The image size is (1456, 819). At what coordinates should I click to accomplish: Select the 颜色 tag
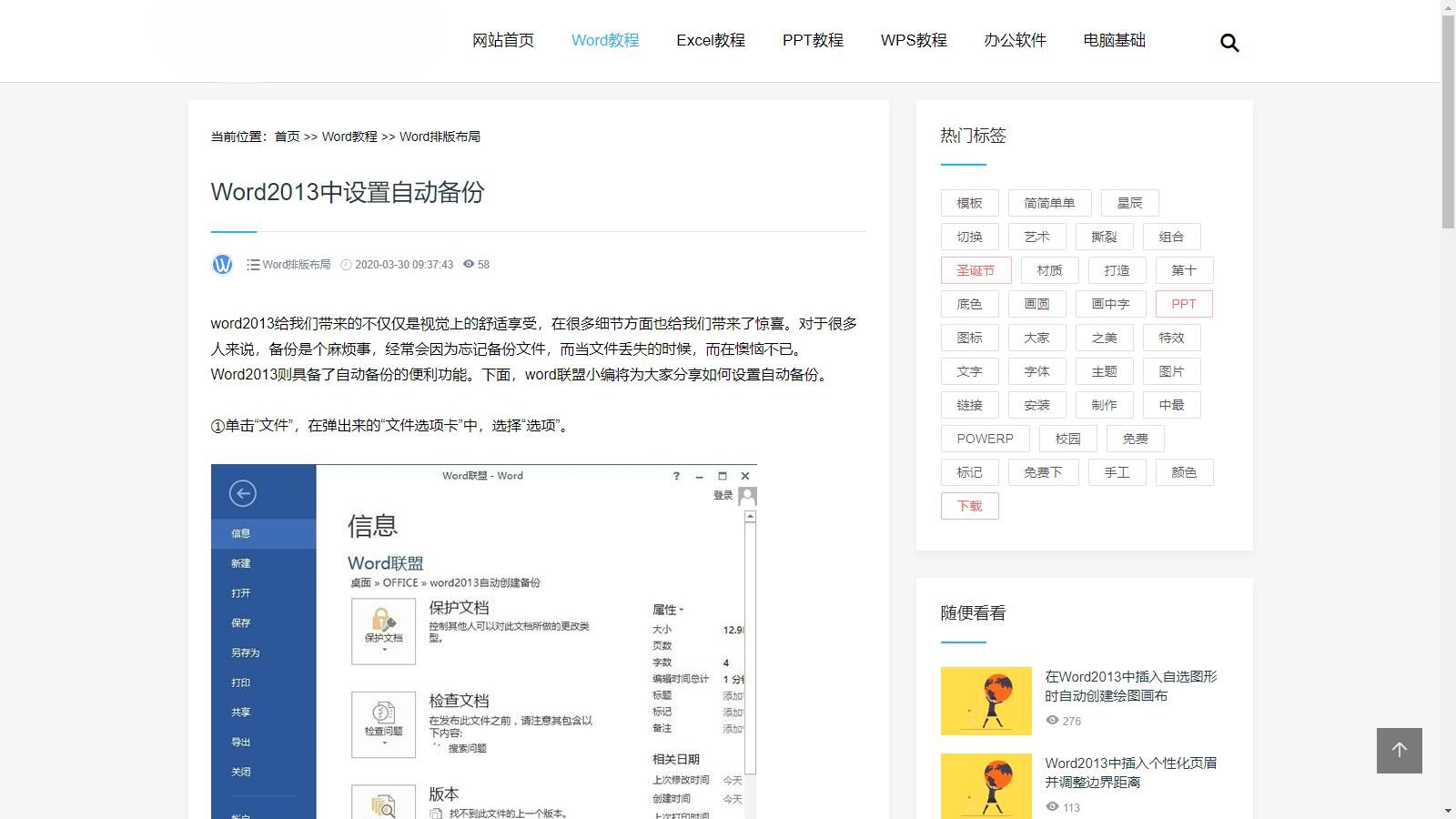[1185, 472]
